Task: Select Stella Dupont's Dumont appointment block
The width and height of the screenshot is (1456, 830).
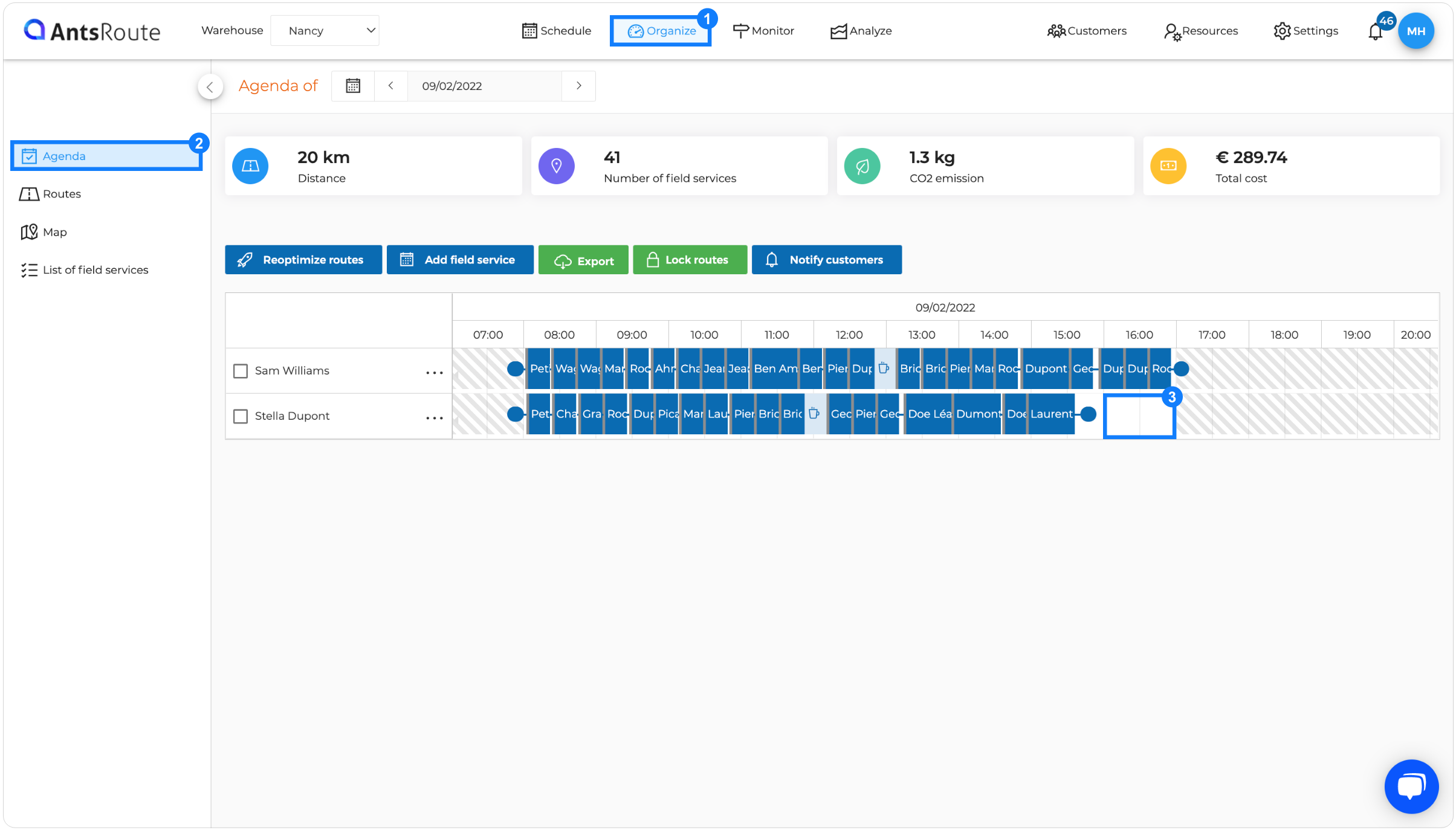Action: 978,414
